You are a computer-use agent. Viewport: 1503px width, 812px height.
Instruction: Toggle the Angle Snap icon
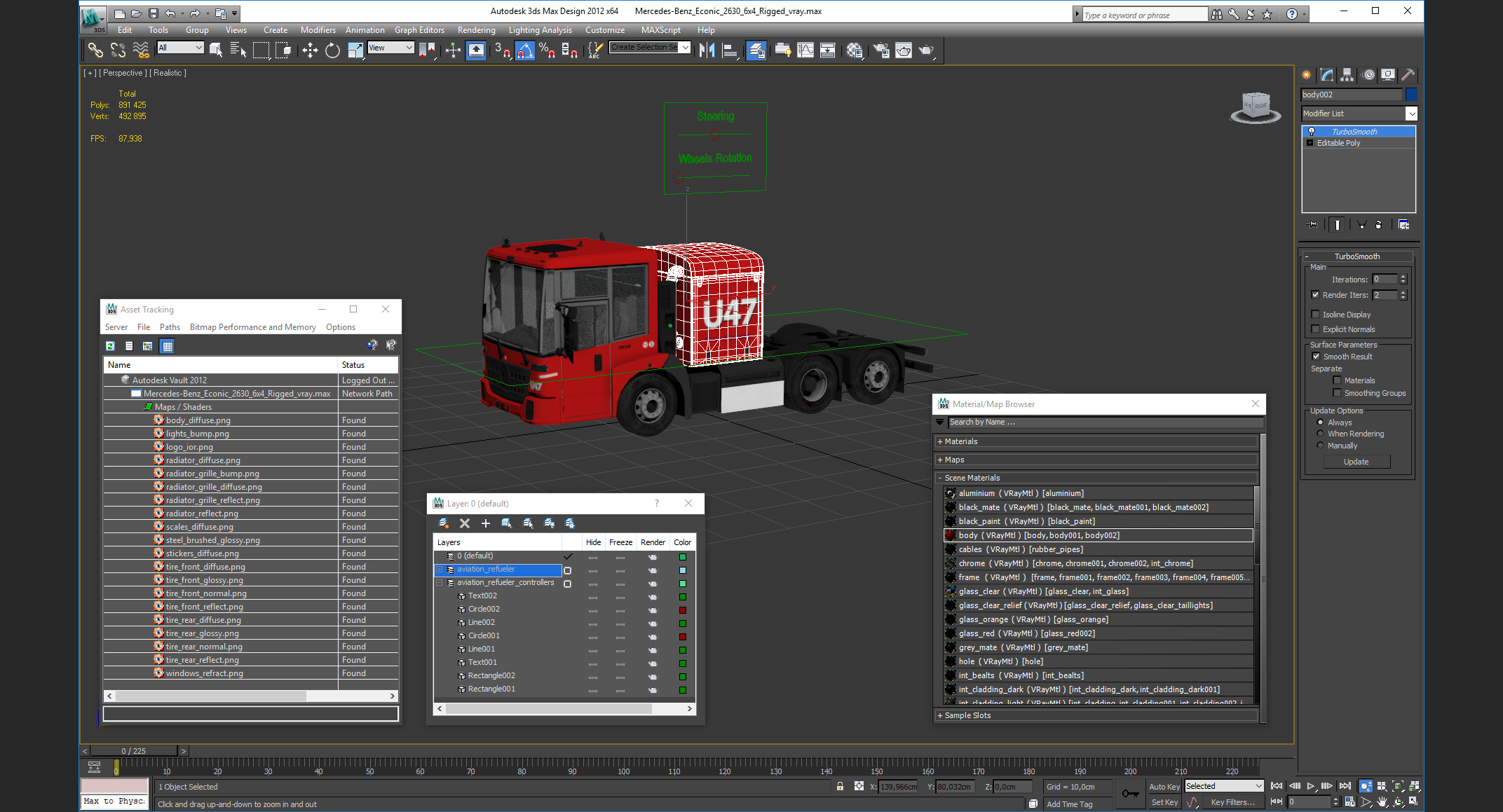click(x=525, y=50)
